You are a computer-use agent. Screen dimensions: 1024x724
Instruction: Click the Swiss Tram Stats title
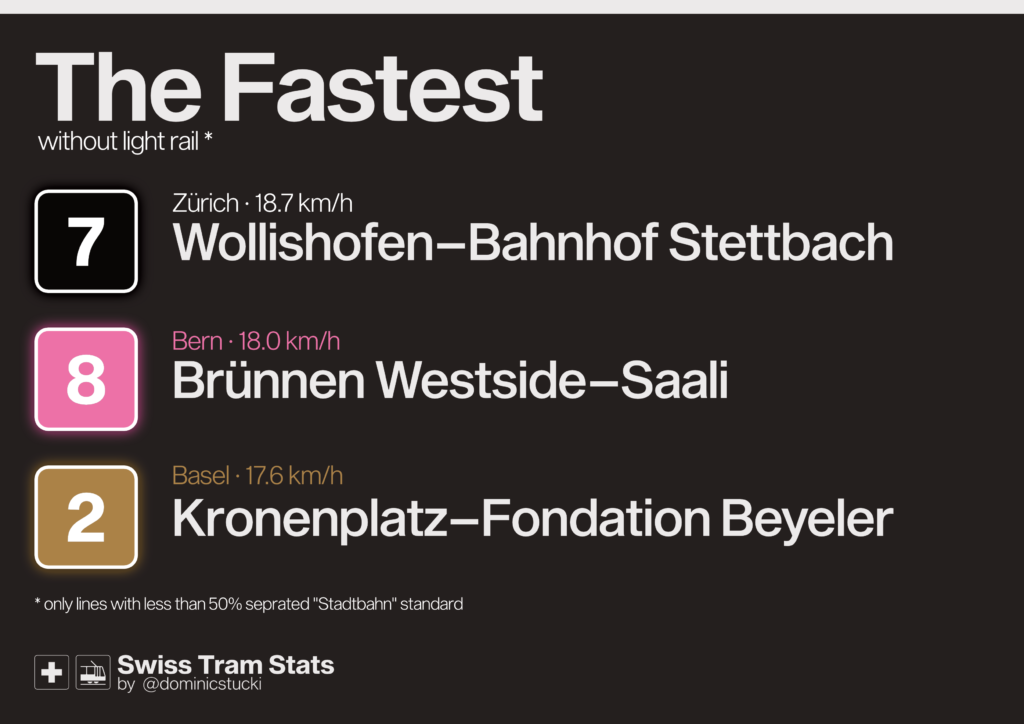[x=226, y=665]
